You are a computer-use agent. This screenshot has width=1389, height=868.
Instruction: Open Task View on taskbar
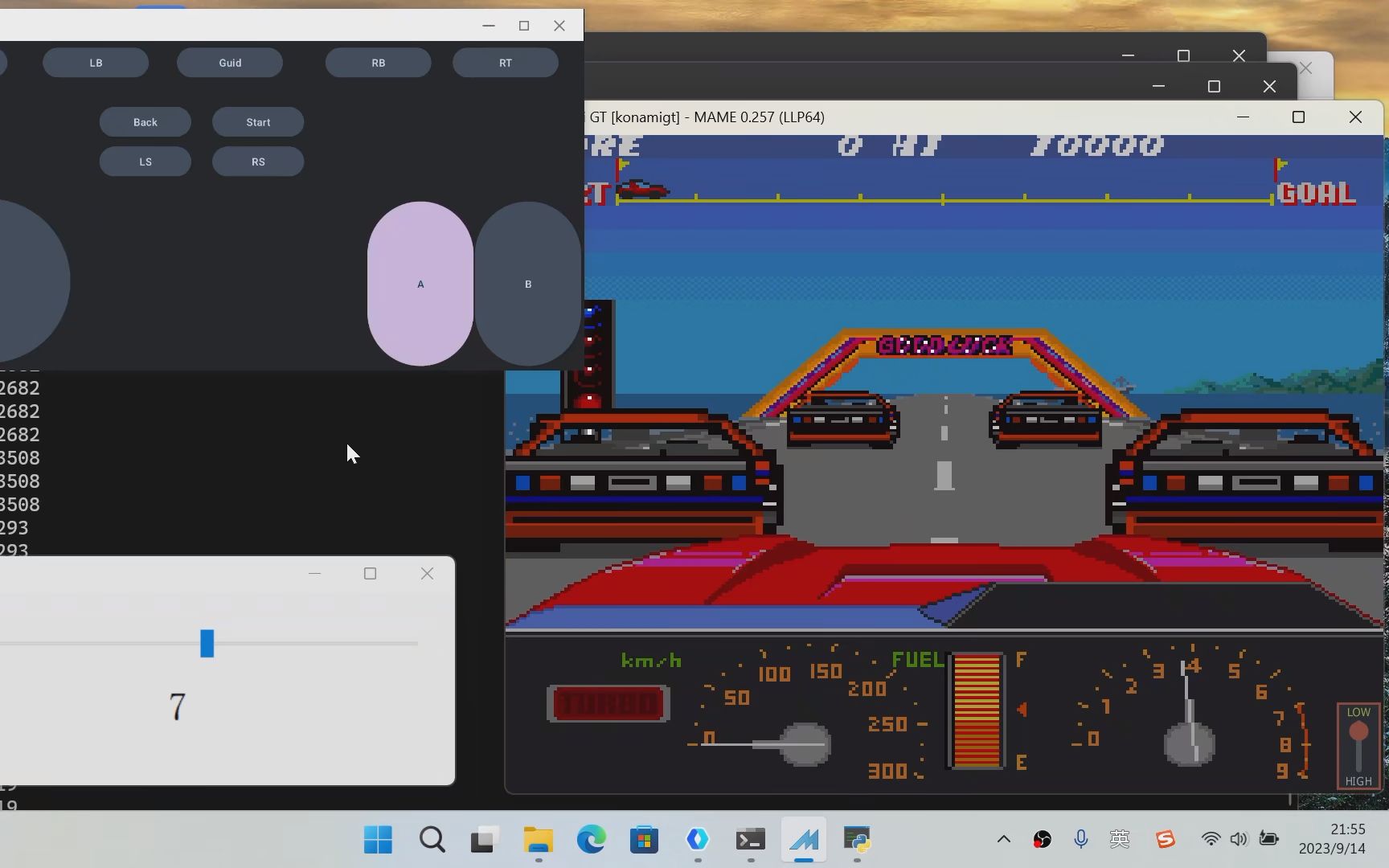[485, 840]
